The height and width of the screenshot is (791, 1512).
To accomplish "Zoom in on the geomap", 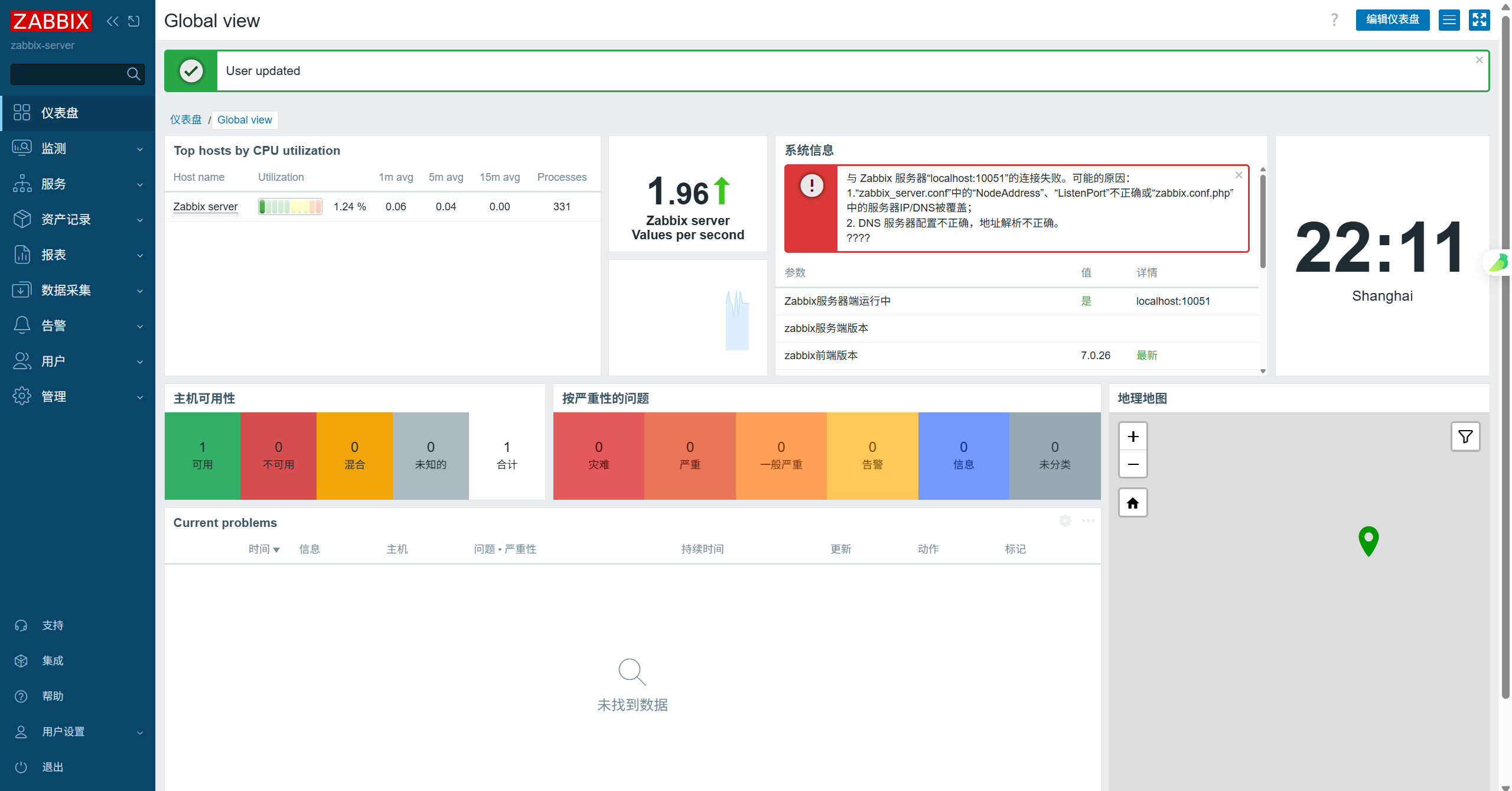I will point(1133,437).
